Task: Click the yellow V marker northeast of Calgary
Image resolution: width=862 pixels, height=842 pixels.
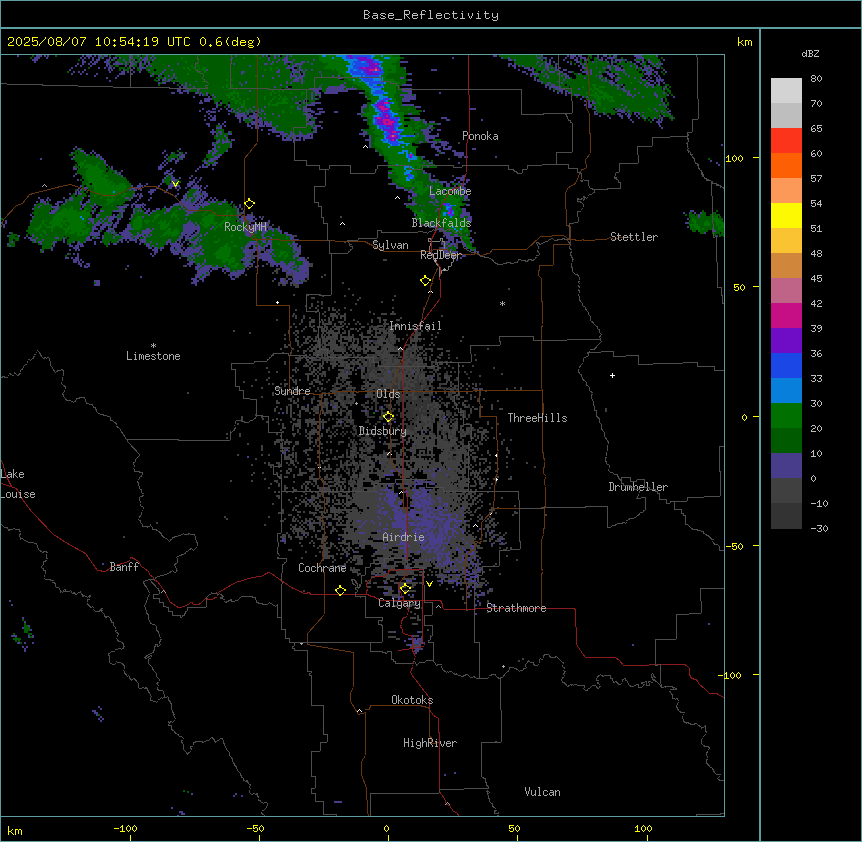Action: 429,584
